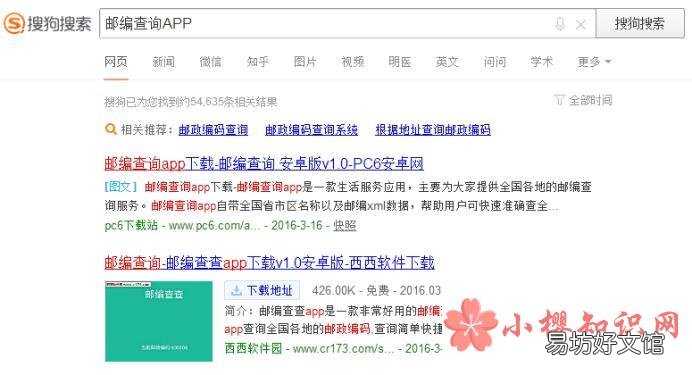Open the 根据地址查询邮政编码 related link

433,130
